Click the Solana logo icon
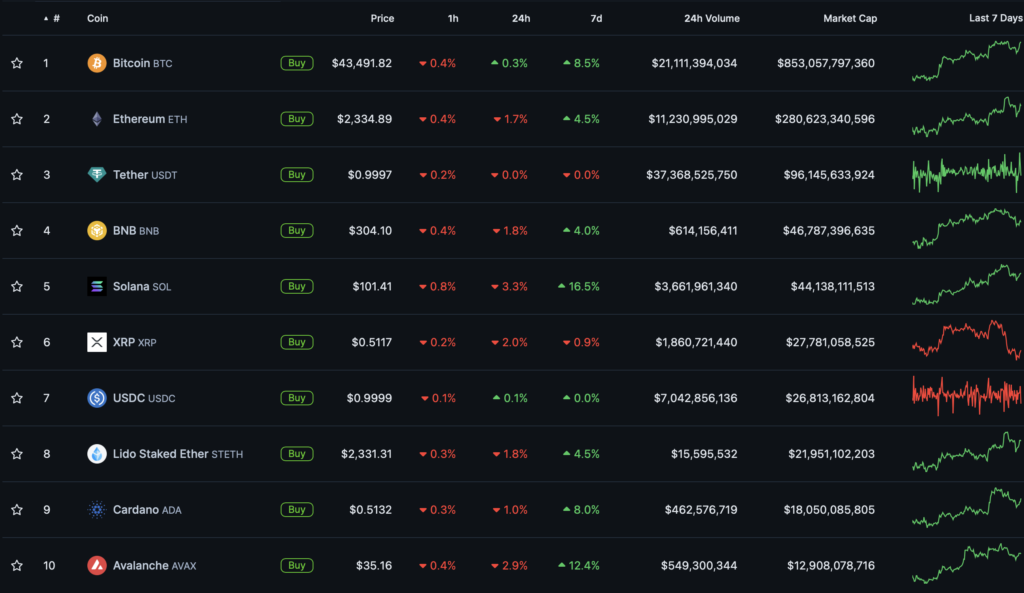The height and width of the screenshot is (593, 1024). coord(97,287)
